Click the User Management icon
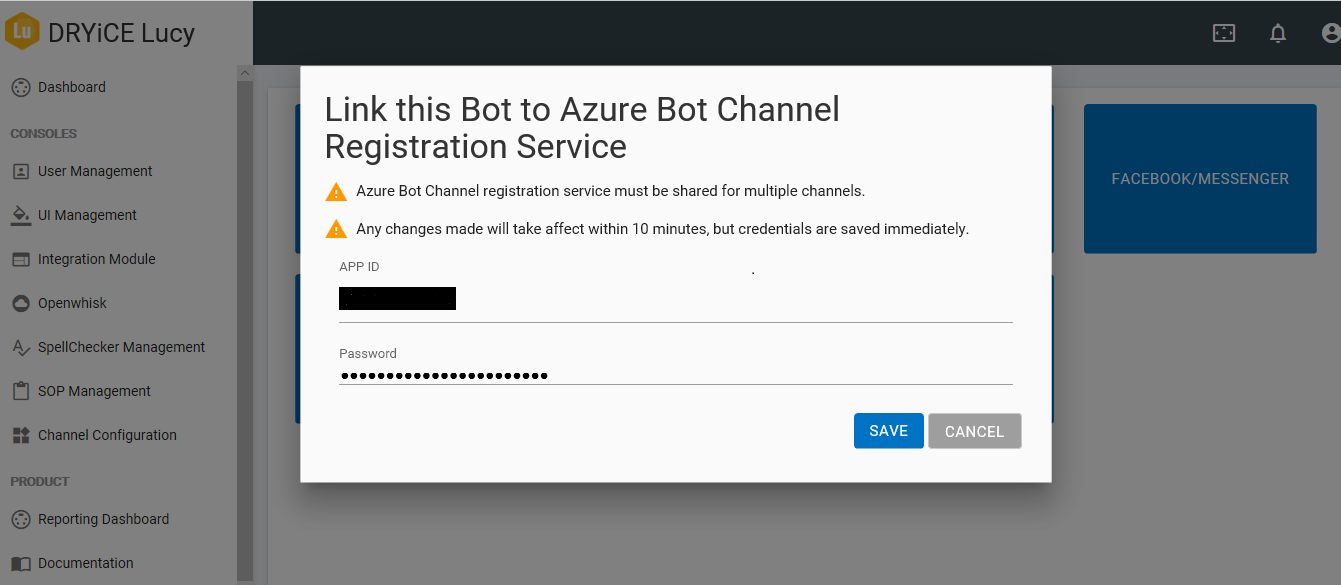 [x=21, y=171]
